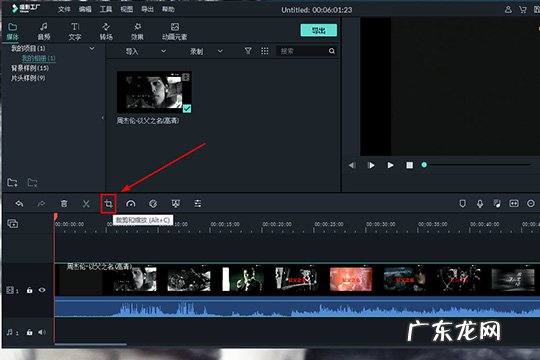The width and height of the screenshot is (540, 360).
Task: Toggle the lock on audio track 1
Action: 30,332
